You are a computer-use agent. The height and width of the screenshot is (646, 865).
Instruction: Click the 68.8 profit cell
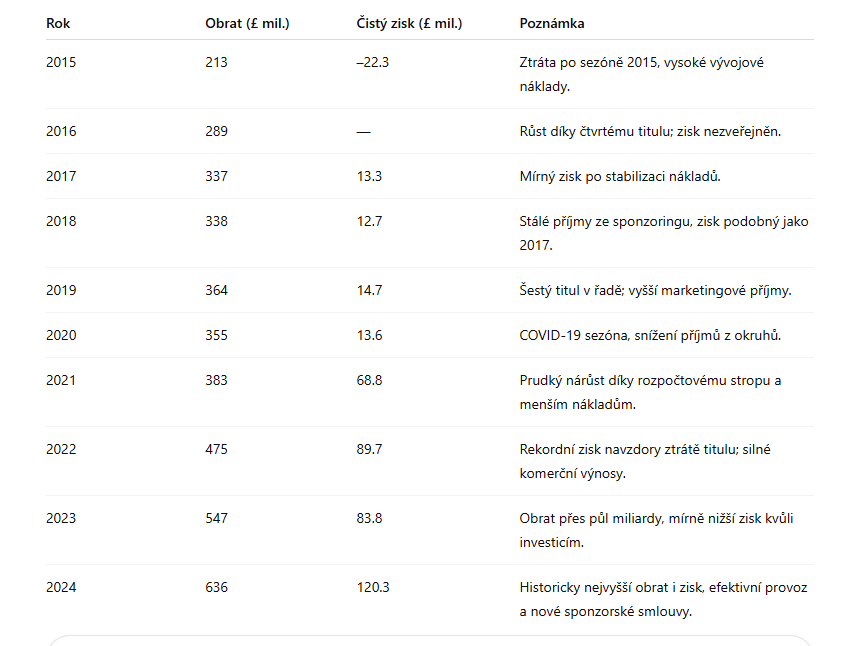pos(369,380)
